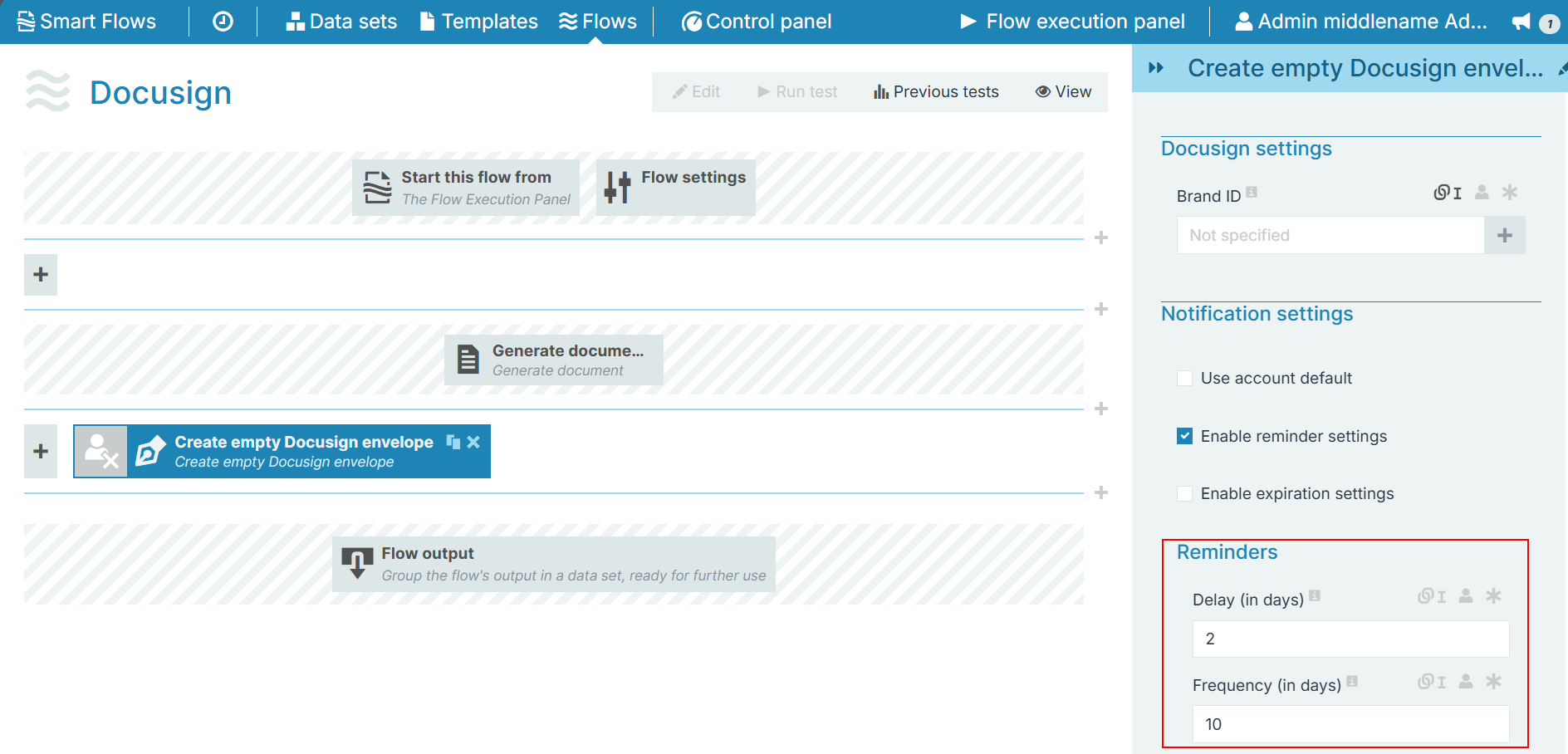This screenshot has width=1568, height=754.
Task: Click the signer-removed person icon on envelope block
Action: pos(101,451)
